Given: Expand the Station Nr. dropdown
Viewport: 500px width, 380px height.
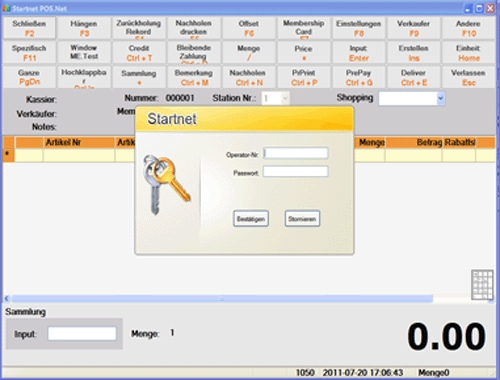Looking at the screenshot, I should tap(285, 98).
